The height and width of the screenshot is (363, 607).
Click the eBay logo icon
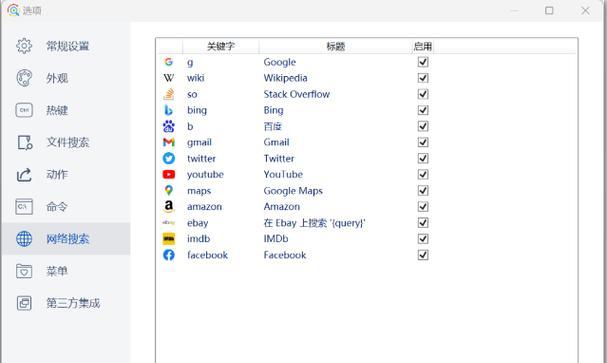tap(168, 223)
